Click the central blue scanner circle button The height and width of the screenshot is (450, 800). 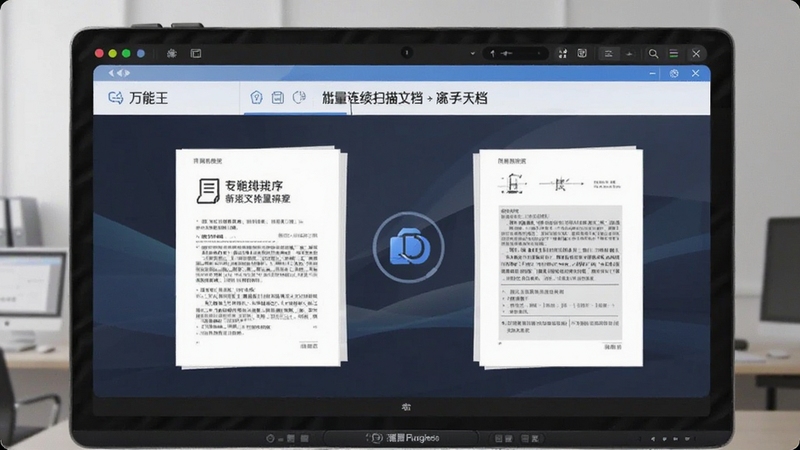[x=408, y=247]
